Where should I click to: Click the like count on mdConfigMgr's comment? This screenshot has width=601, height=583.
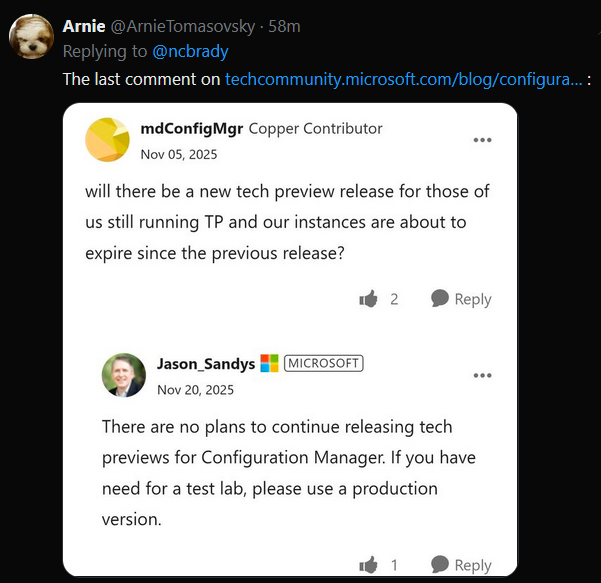click(x=394, y=299)
